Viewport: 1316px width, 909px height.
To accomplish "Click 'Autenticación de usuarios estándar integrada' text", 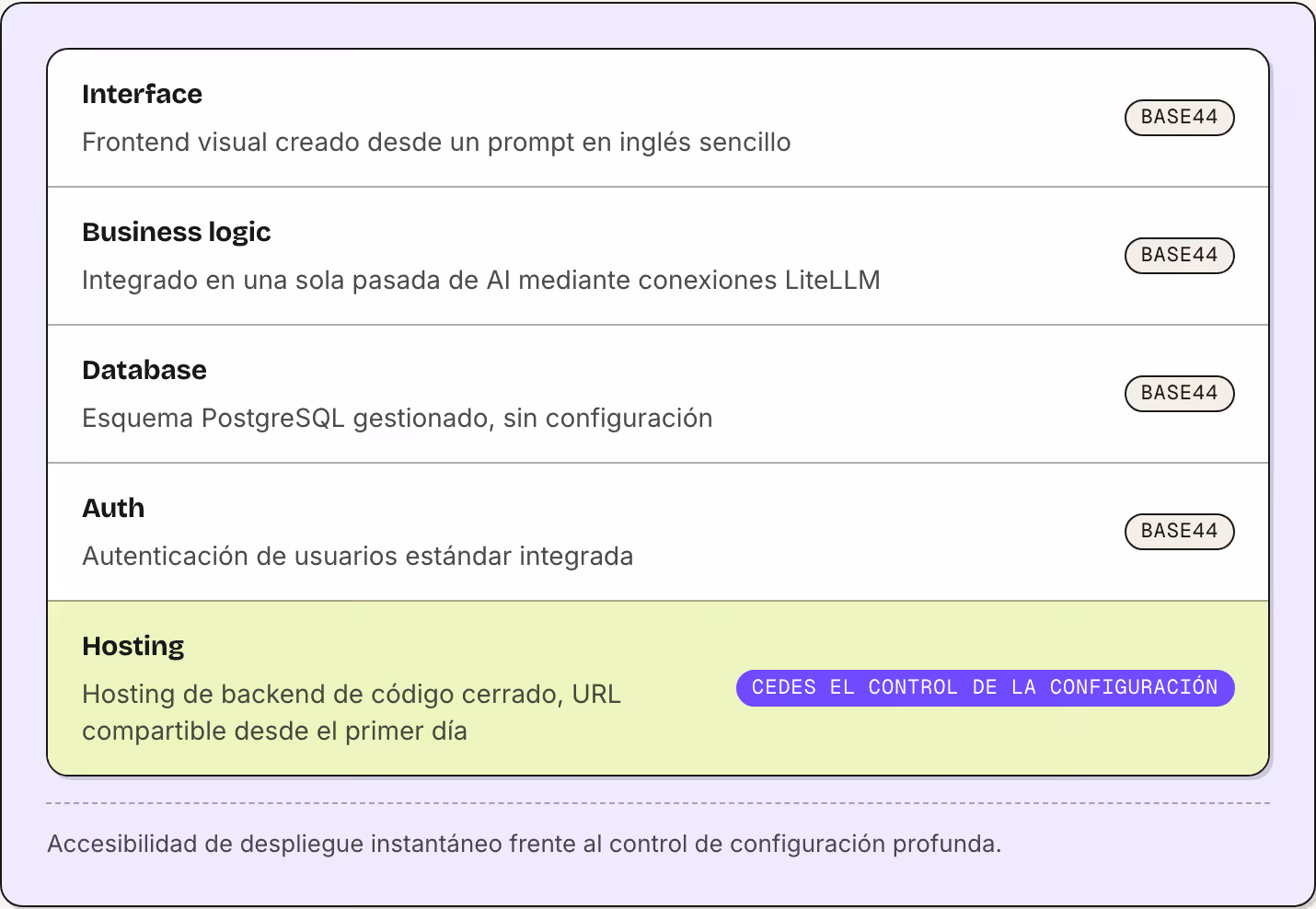I will tap(357, 557).
